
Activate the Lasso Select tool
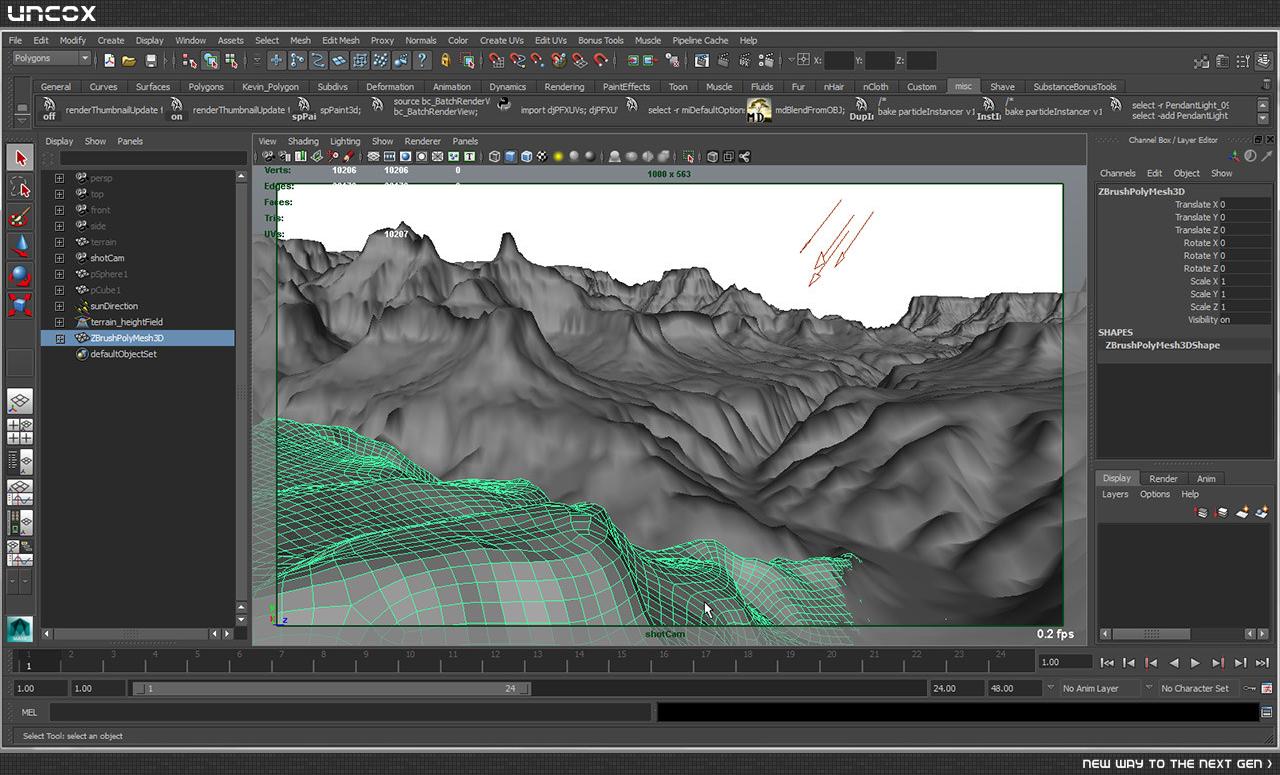click(x=20, y=187)
